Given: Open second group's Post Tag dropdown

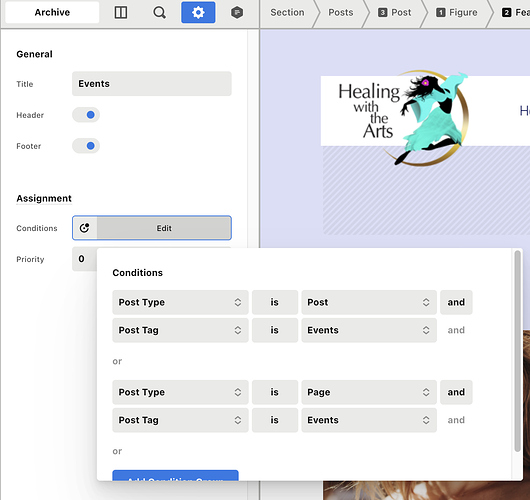Looking at the screenshot, I should pyautogui.click(x=180, y=420).
